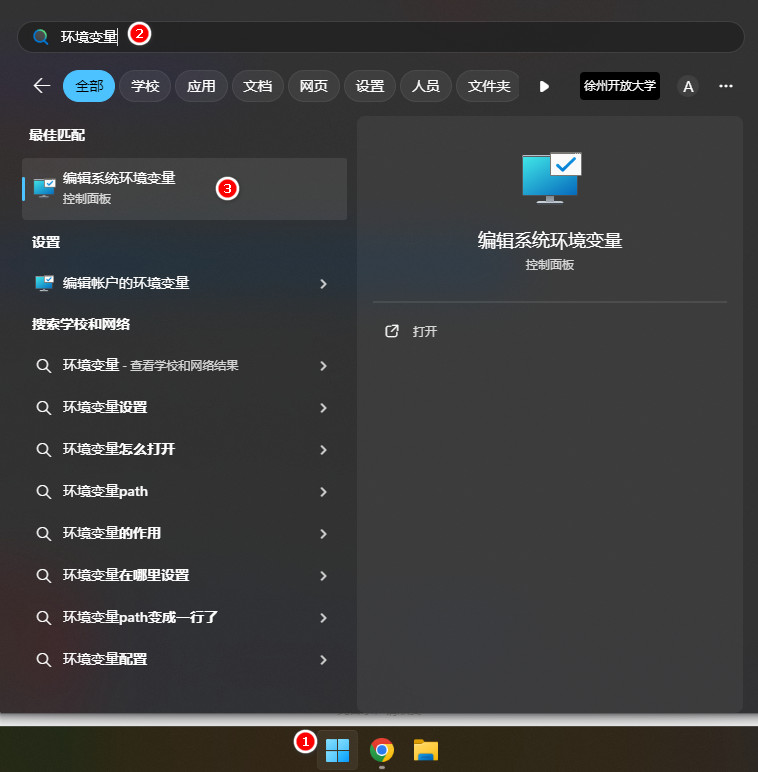Click search icon beside 环境变量怎么打开
The height and width of the screenshot is (772, 758).
click(x=44, y=450)
